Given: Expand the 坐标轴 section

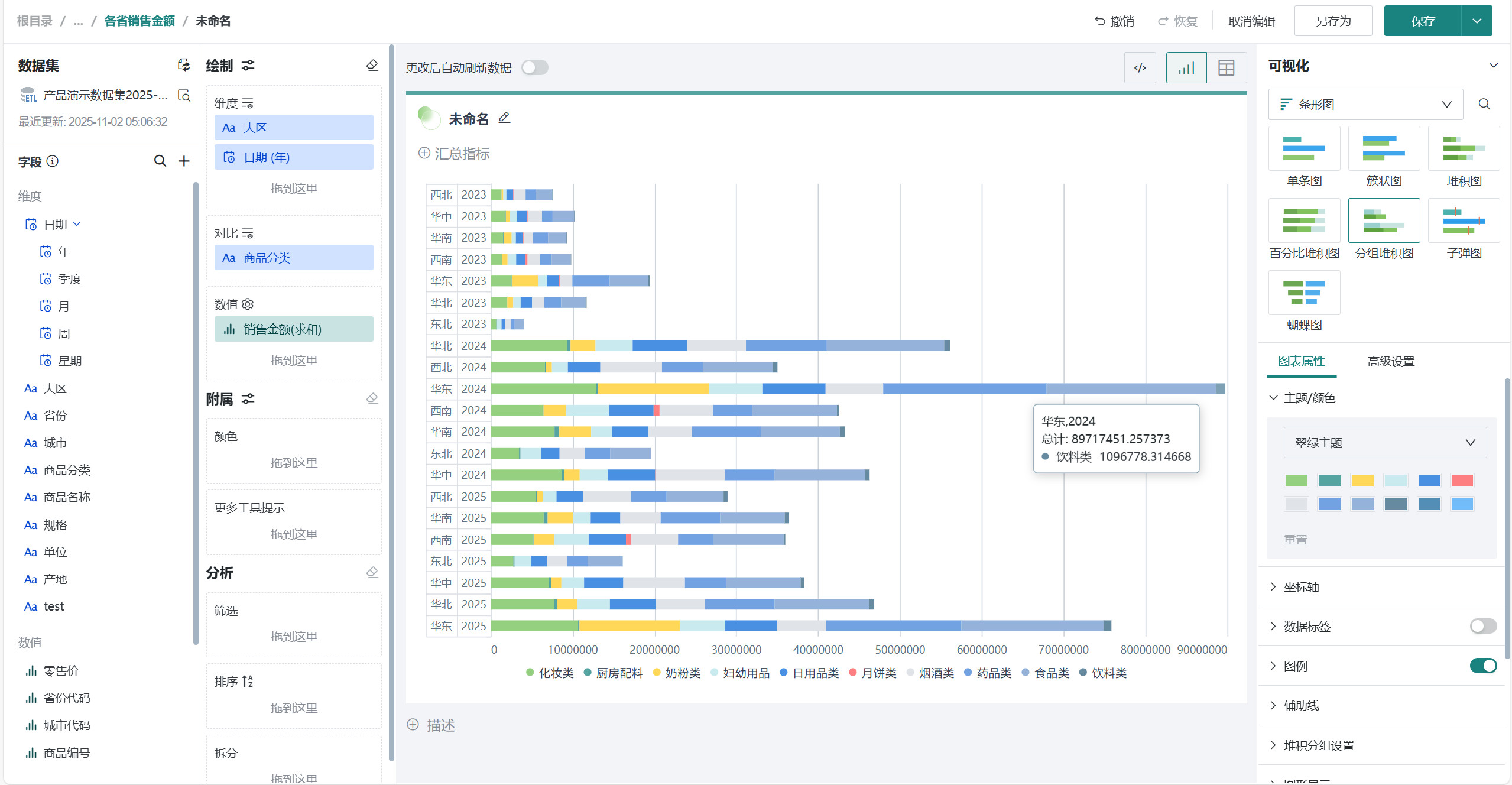Looking at the screenshot, I should [1301, 587].
